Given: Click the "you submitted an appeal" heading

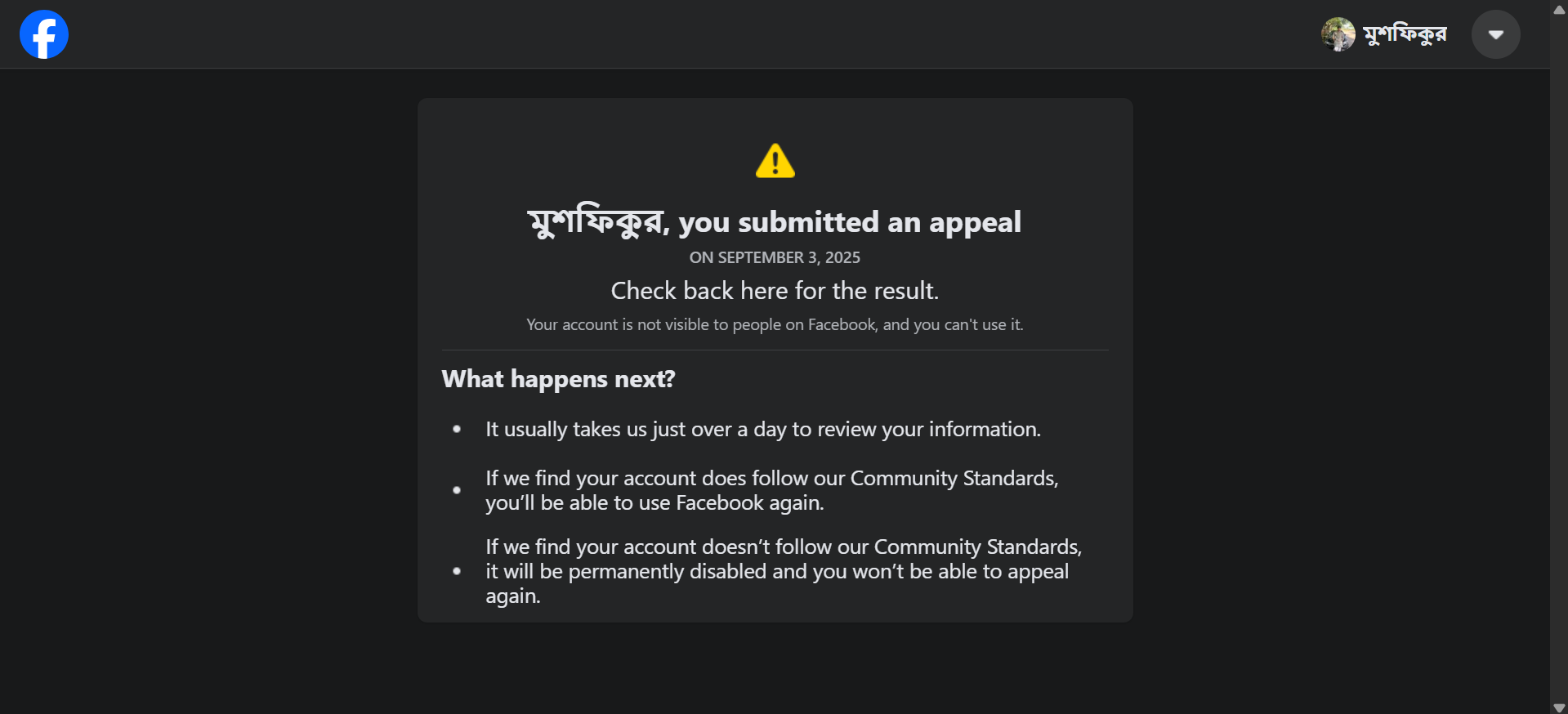Looking at the screenshot, I should pyautogui.click(x=850, y=222).
